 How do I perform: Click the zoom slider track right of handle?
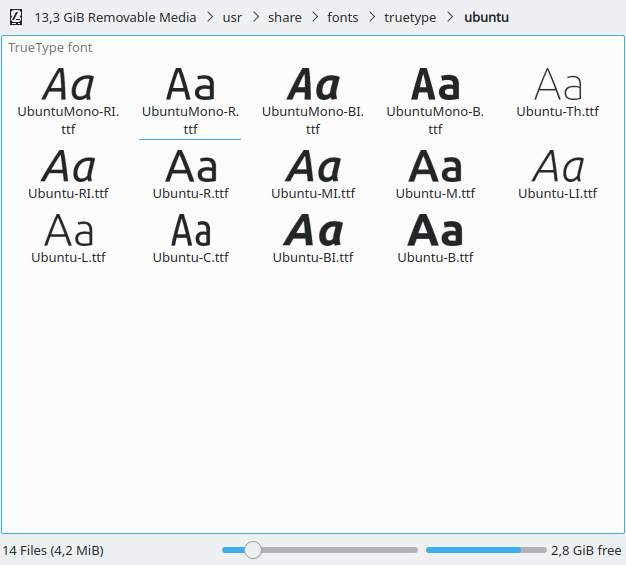(x=340, y=550)
